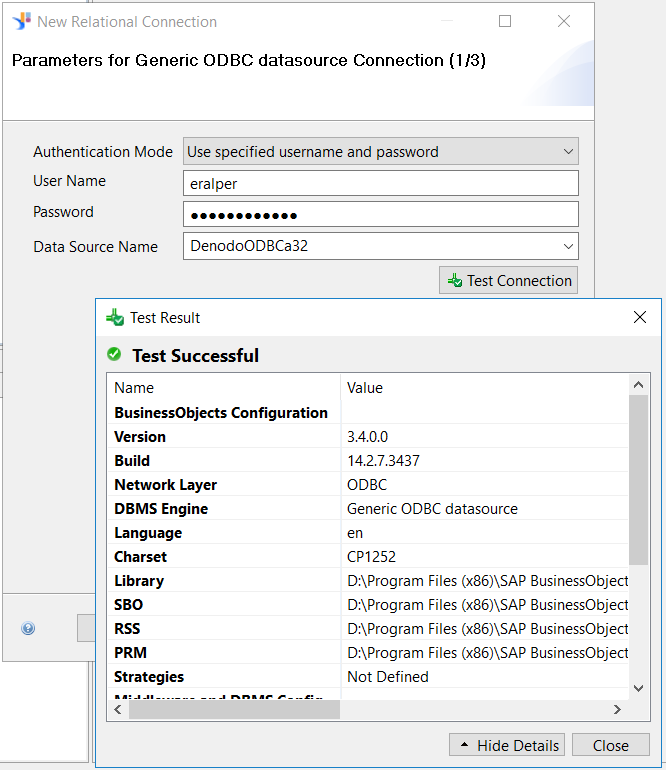This screenshot has height=770, width=666.
Task: Click the User Name input field
Action: click(381, 183)
